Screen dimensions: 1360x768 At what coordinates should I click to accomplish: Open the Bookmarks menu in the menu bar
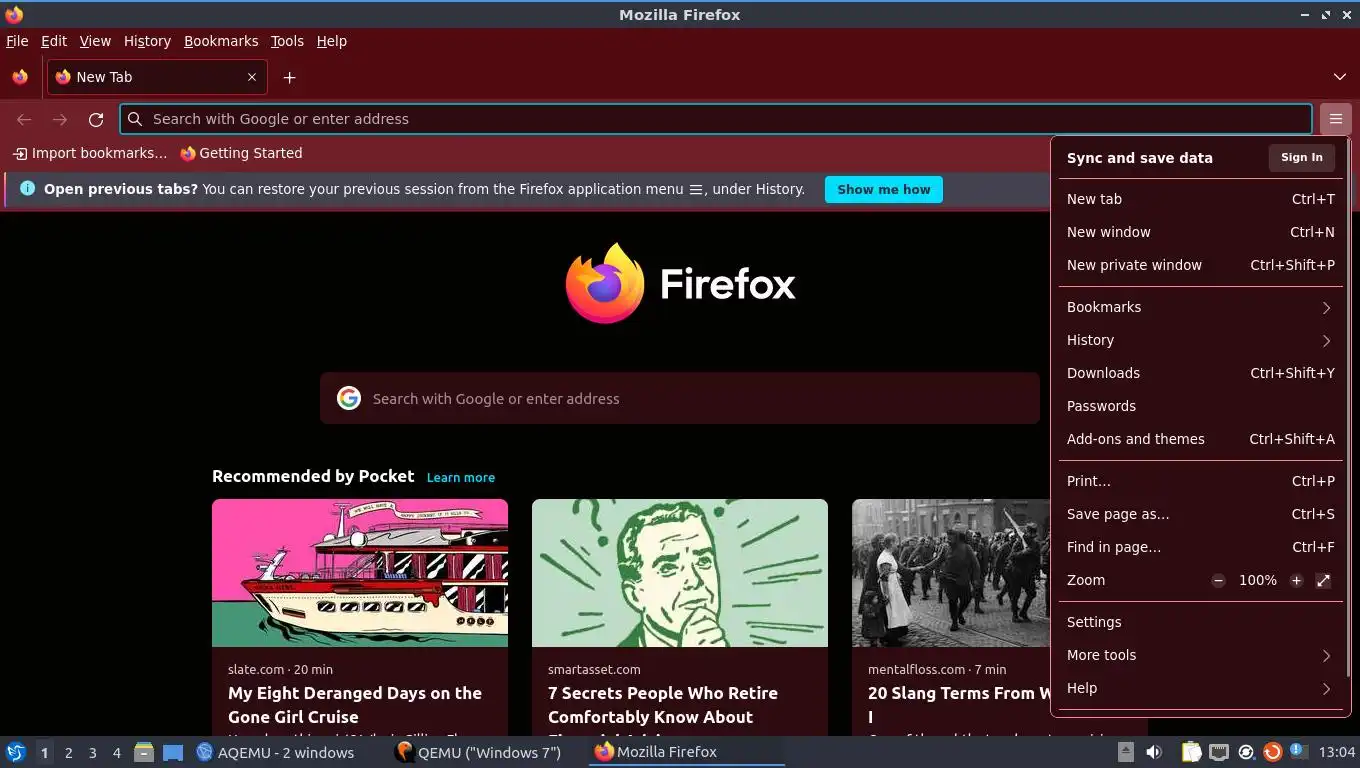coord(221,41)
